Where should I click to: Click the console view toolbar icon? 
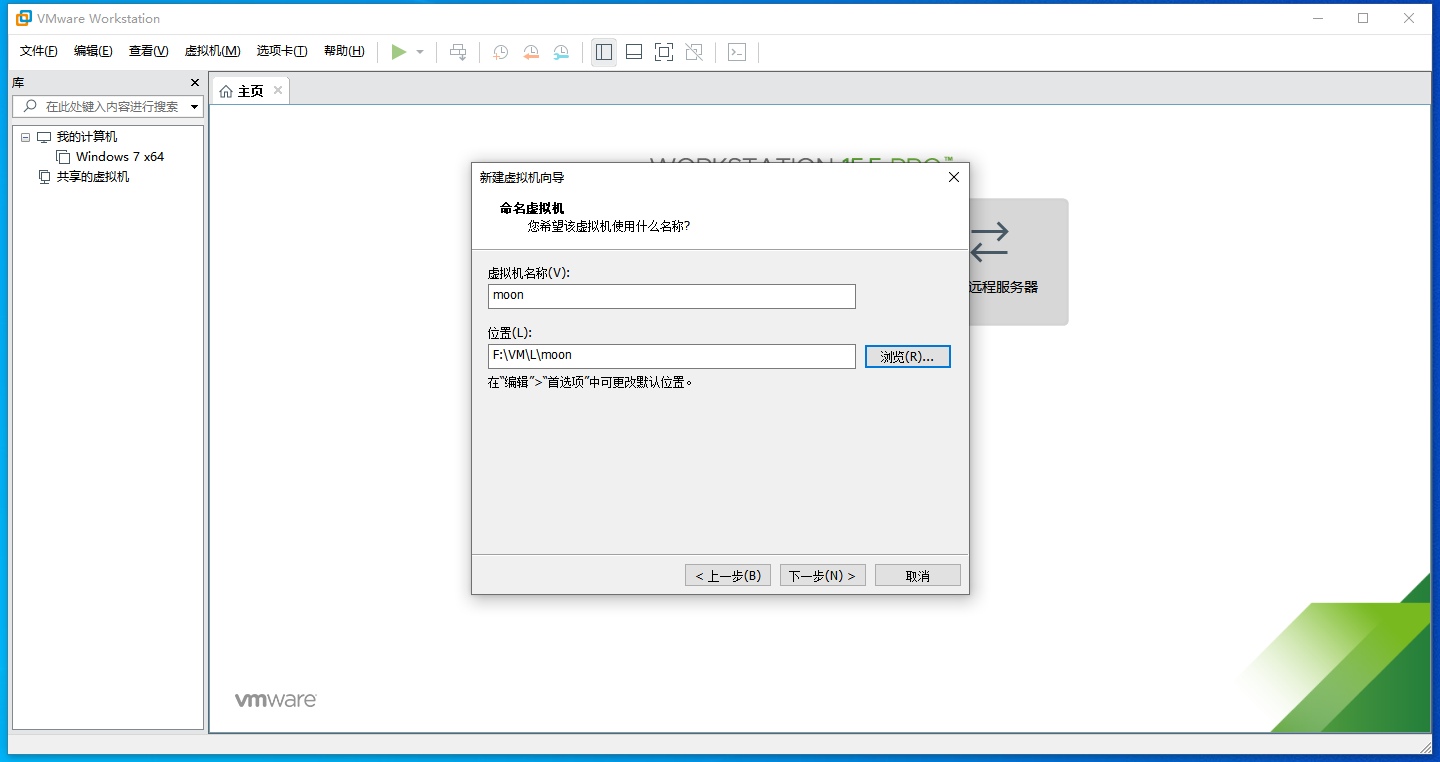click(737, 52)
